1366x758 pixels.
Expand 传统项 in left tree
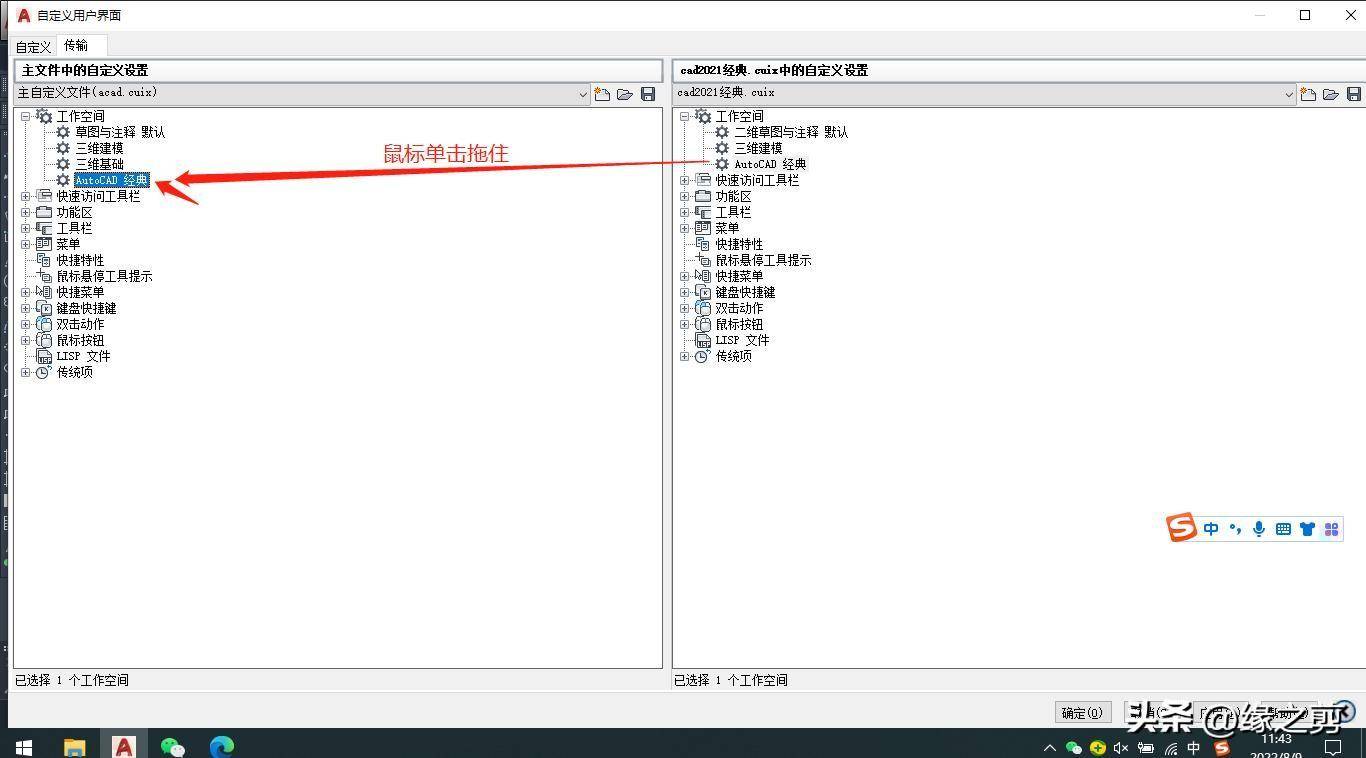(26, 372)
